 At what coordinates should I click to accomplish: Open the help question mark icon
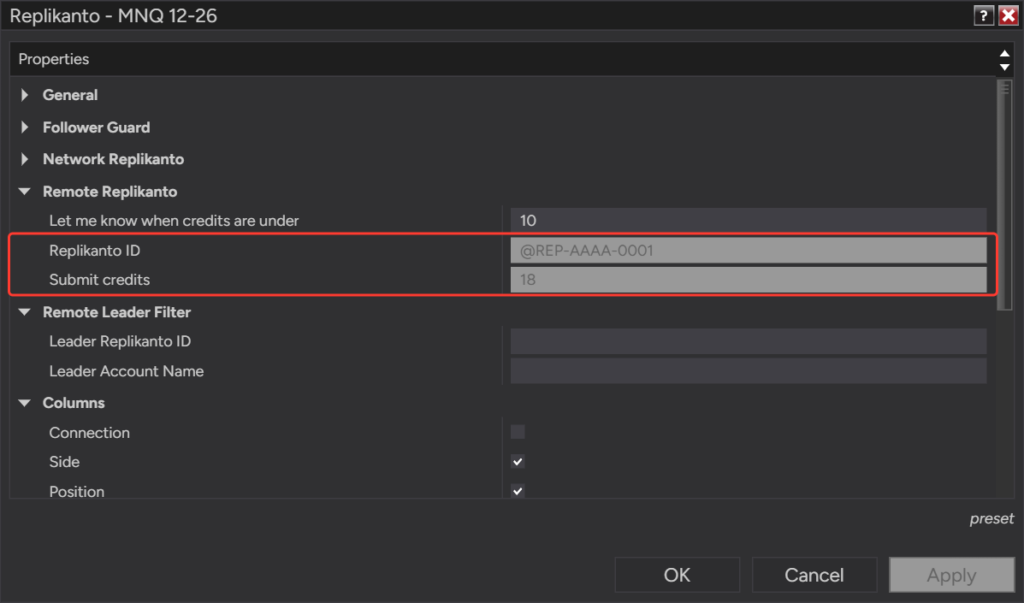983,16
